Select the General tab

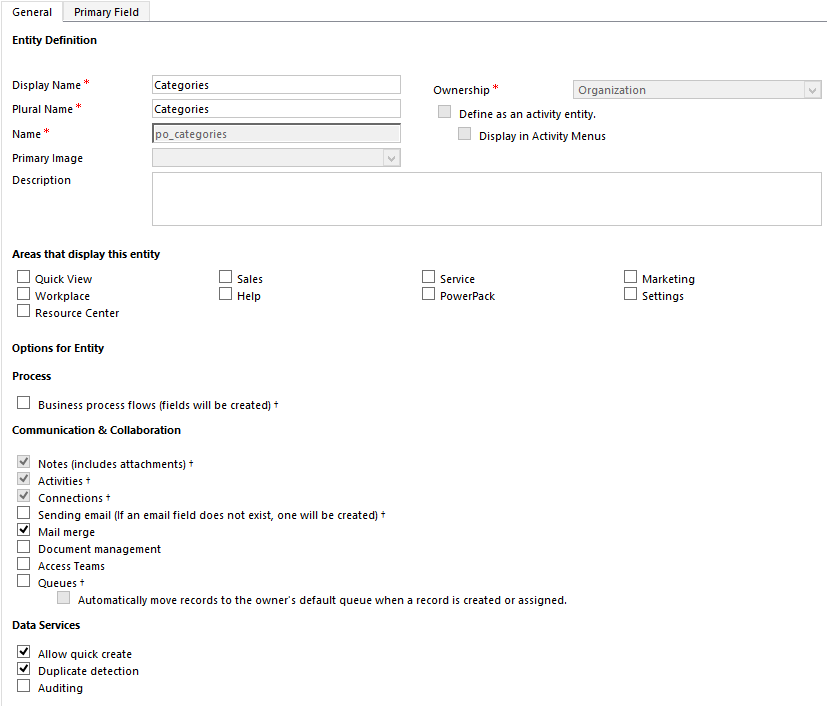32,12
